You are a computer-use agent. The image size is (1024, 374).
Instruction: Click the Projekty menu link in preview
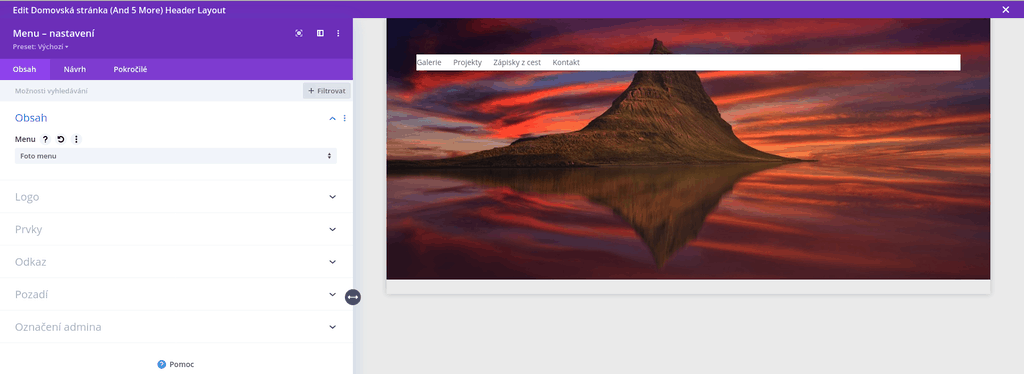tap(468, 63)
